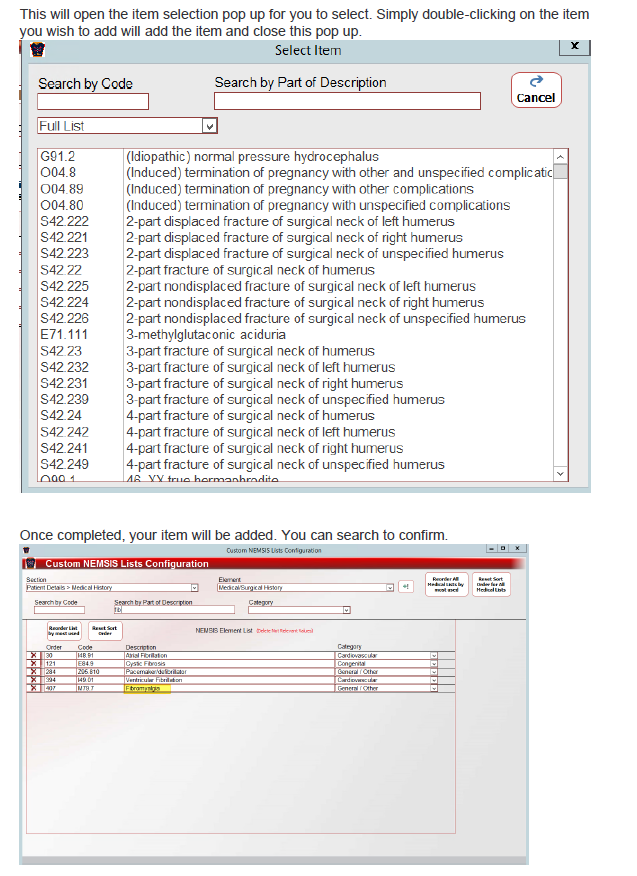Select row with code O04.89

pyautogui.click(x=295, y=189)
